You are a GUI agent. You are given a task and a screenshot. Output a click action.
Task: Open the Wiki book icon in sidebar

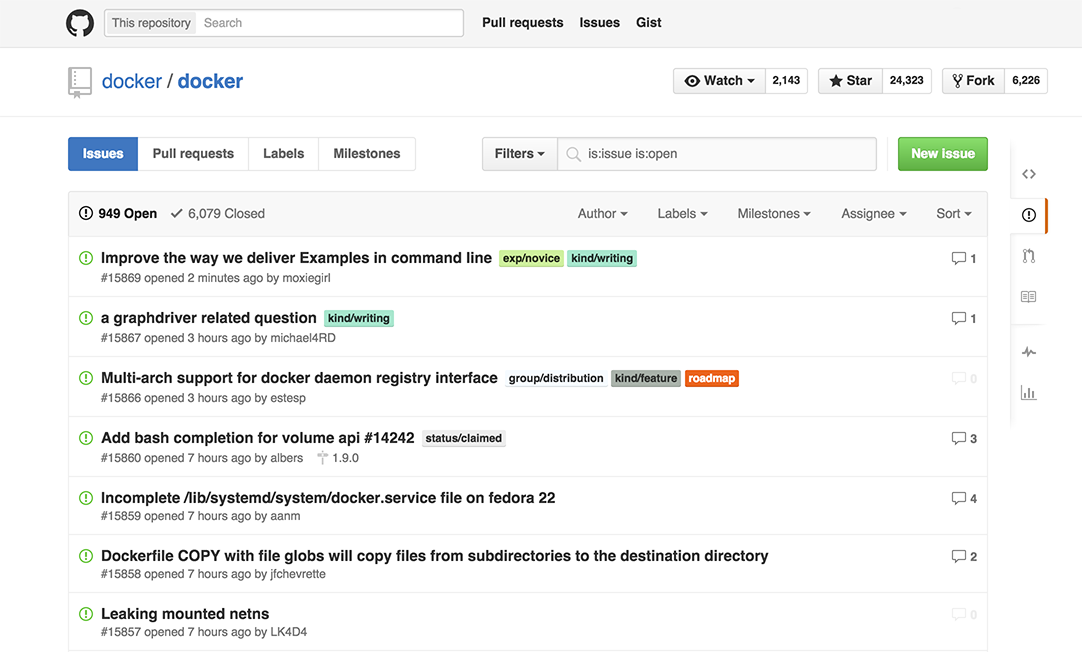click(x=1028, y=297)
